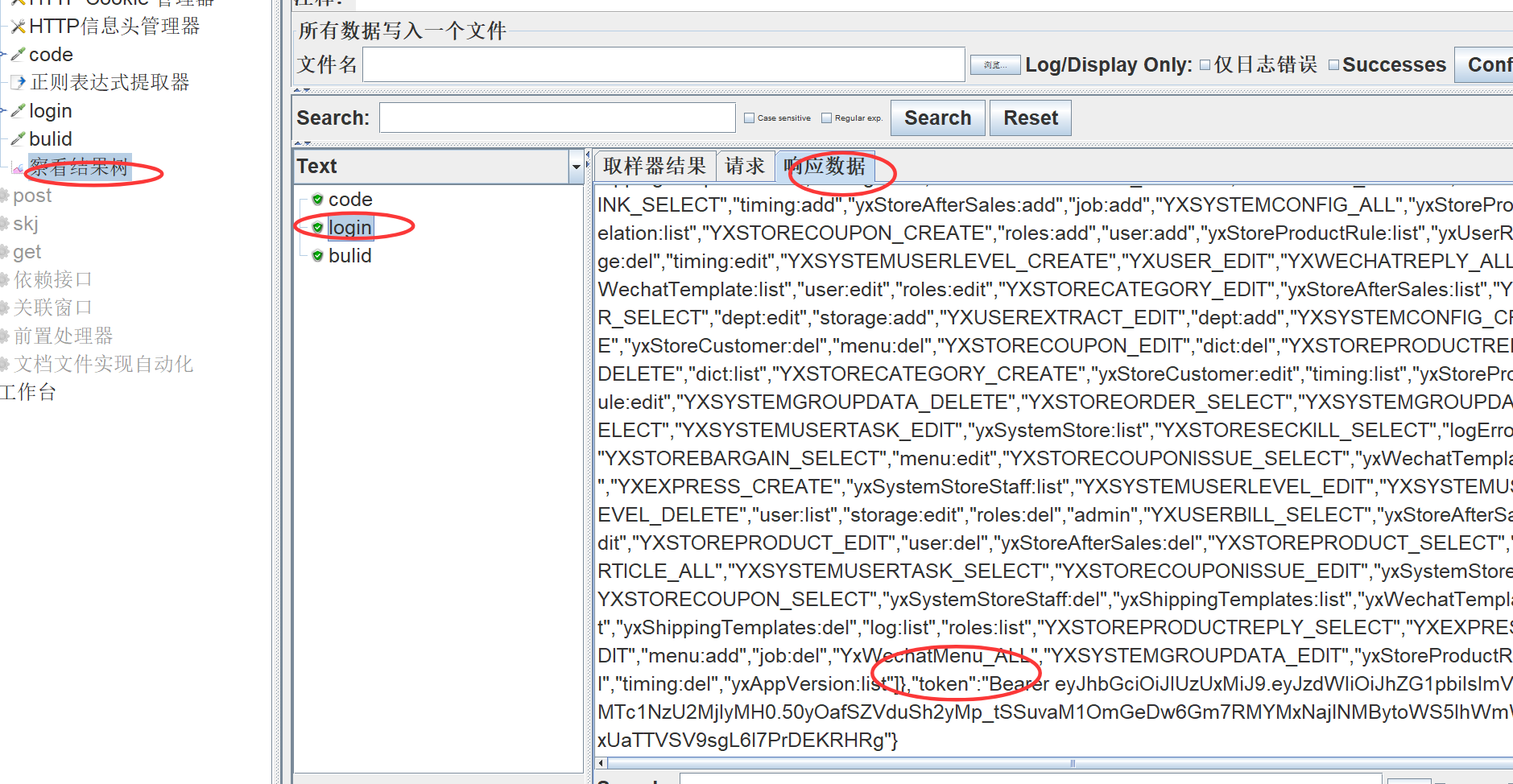Viewport: 1513px width, 784px height.
Task: Select the 关联窗口 node
Action: [x=53, y=308]
